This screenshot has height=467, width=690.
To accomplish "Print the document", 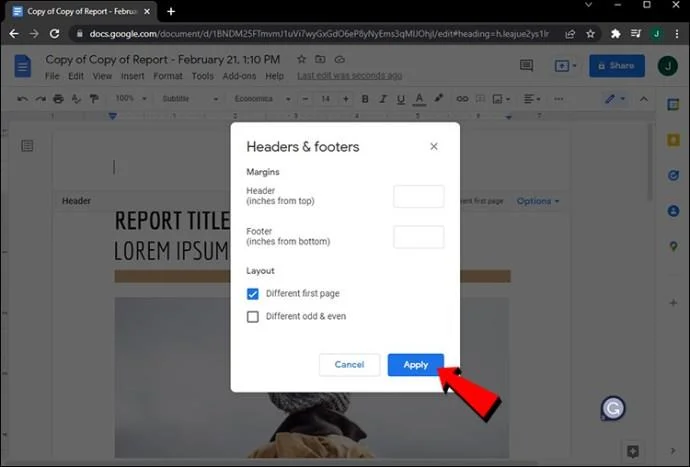I will pyautogui.click(x=58, y=99).
